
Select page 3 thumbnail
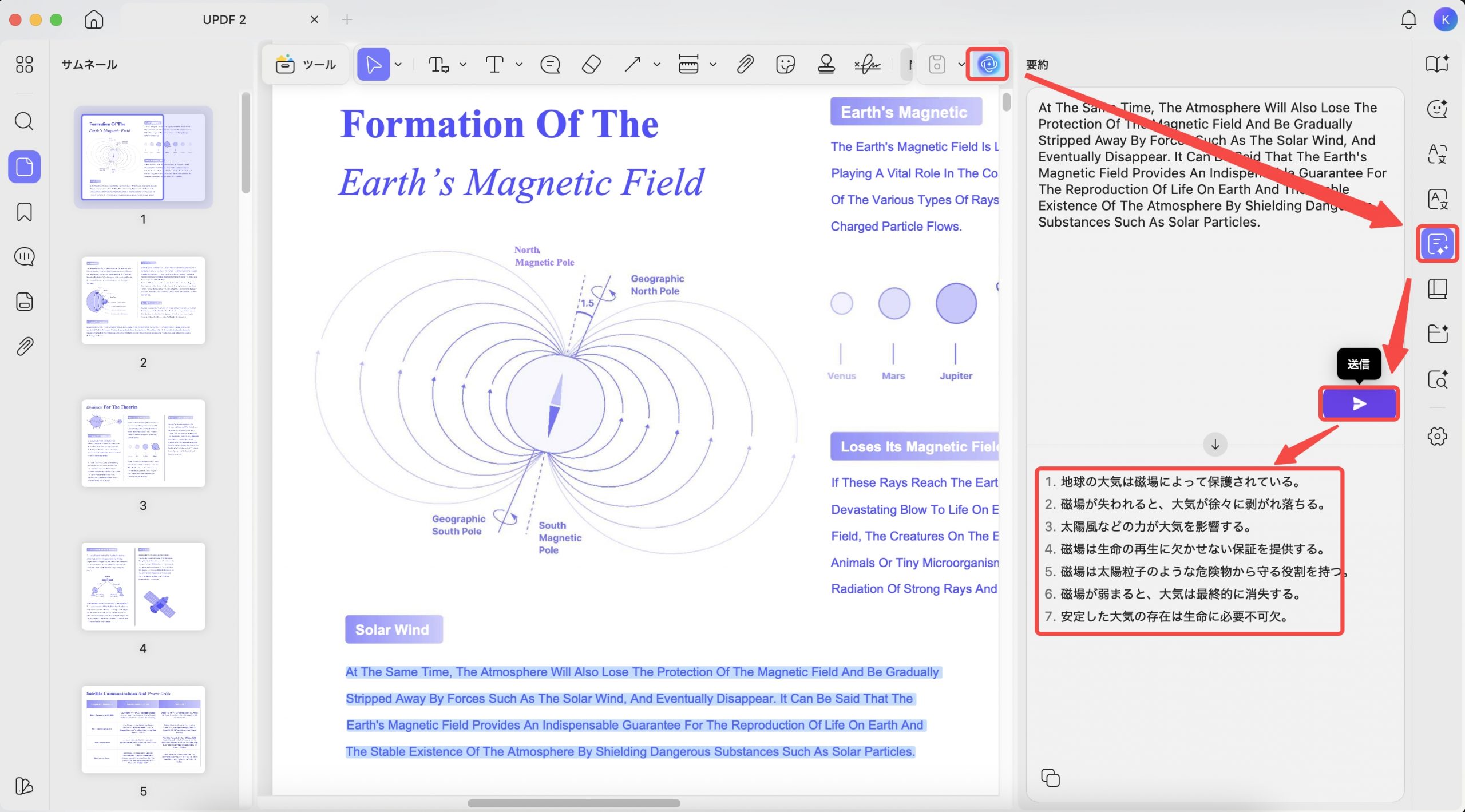click(x=143, y=443)
